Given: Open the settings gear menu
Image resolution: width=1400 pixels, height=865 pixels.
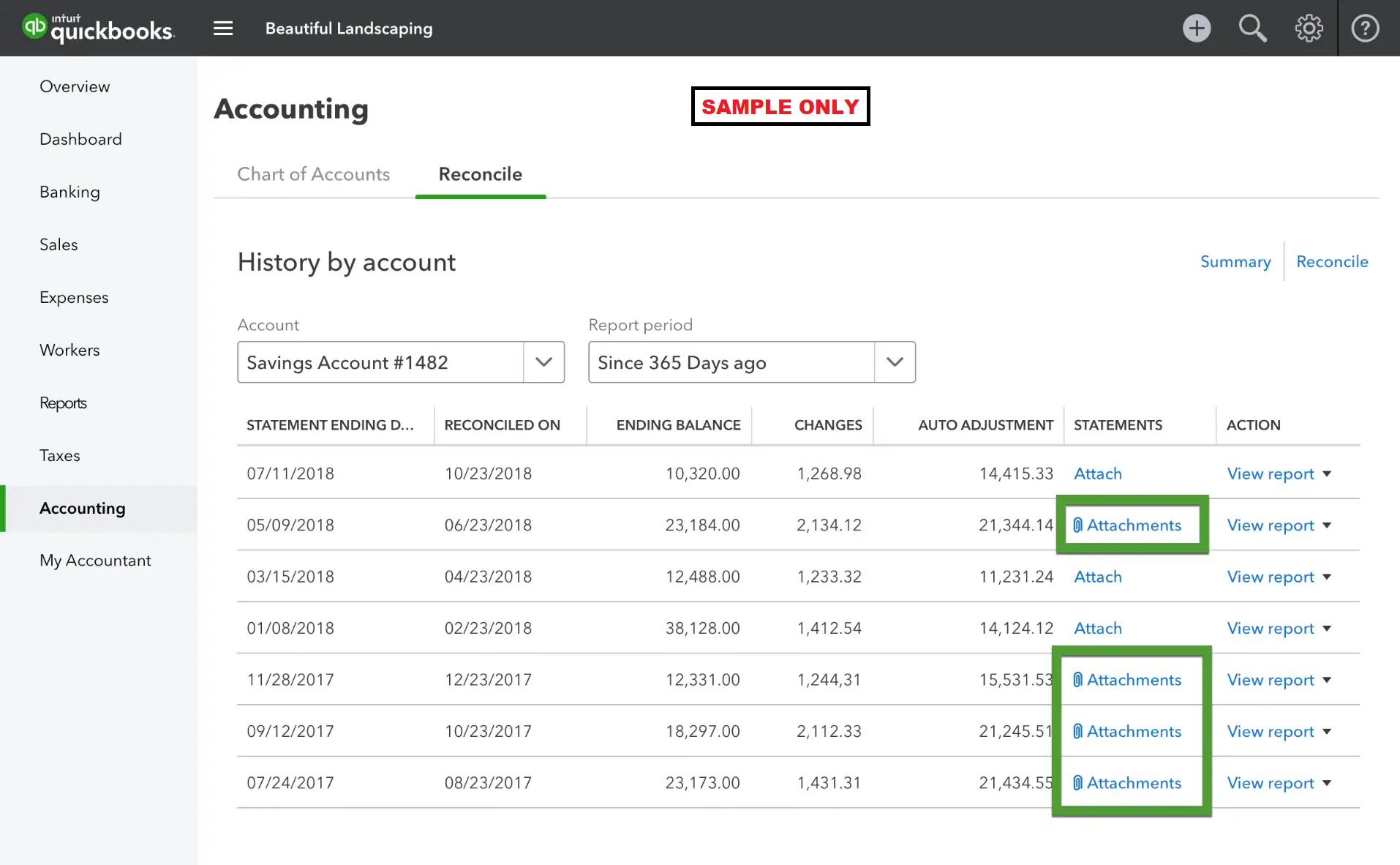Looking at the screenshot, I should [1309, 29].
